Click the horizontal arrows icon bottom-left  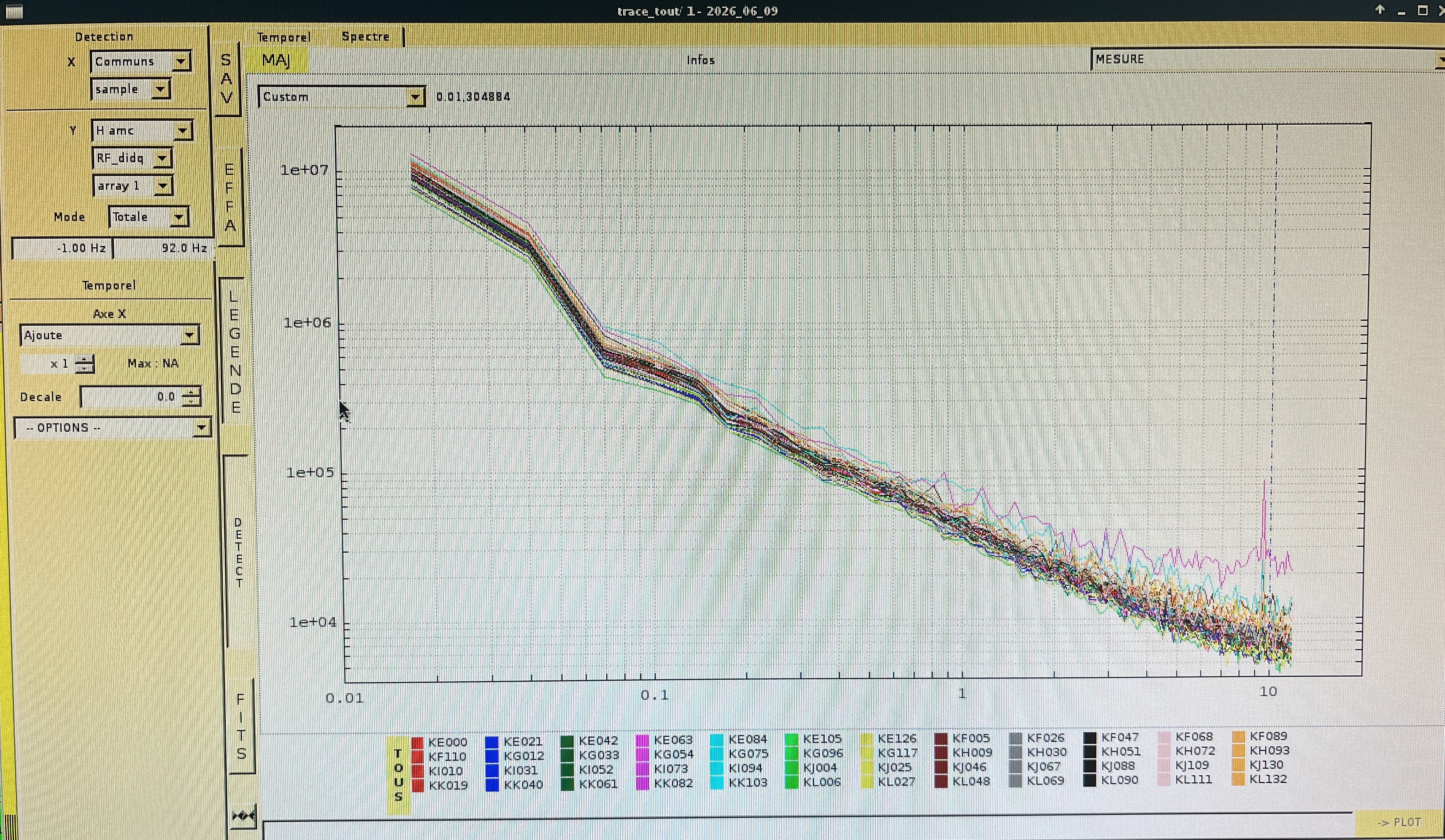(243, 815)
